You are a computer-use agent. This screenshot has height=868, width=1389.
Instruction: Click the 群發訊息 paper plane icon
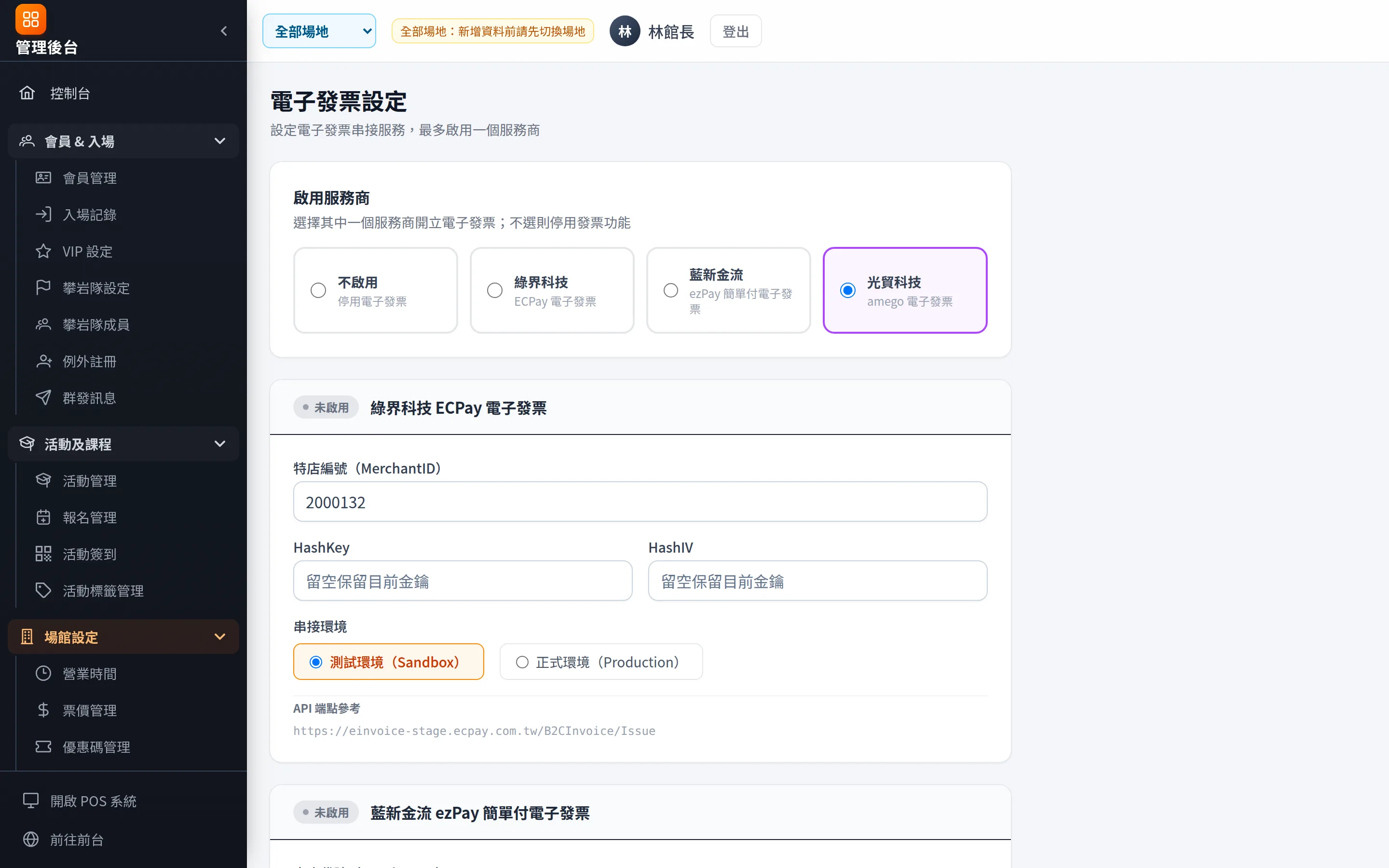(x=43, y=398)
